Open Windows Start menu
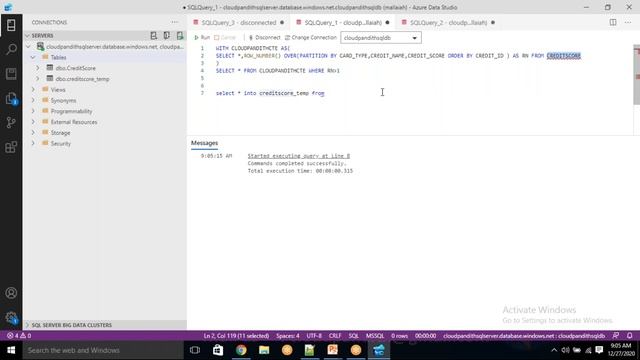 click(11, 350)
